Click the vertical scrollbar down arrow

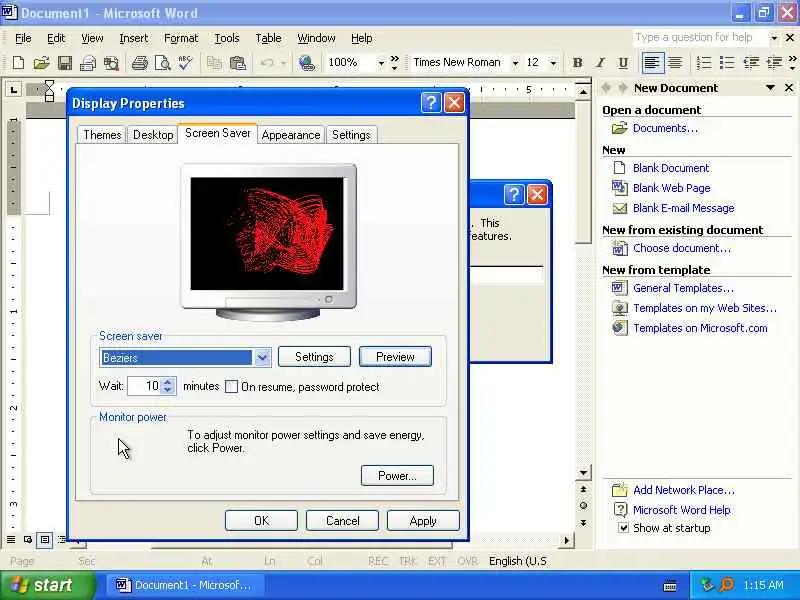(583, 472)
